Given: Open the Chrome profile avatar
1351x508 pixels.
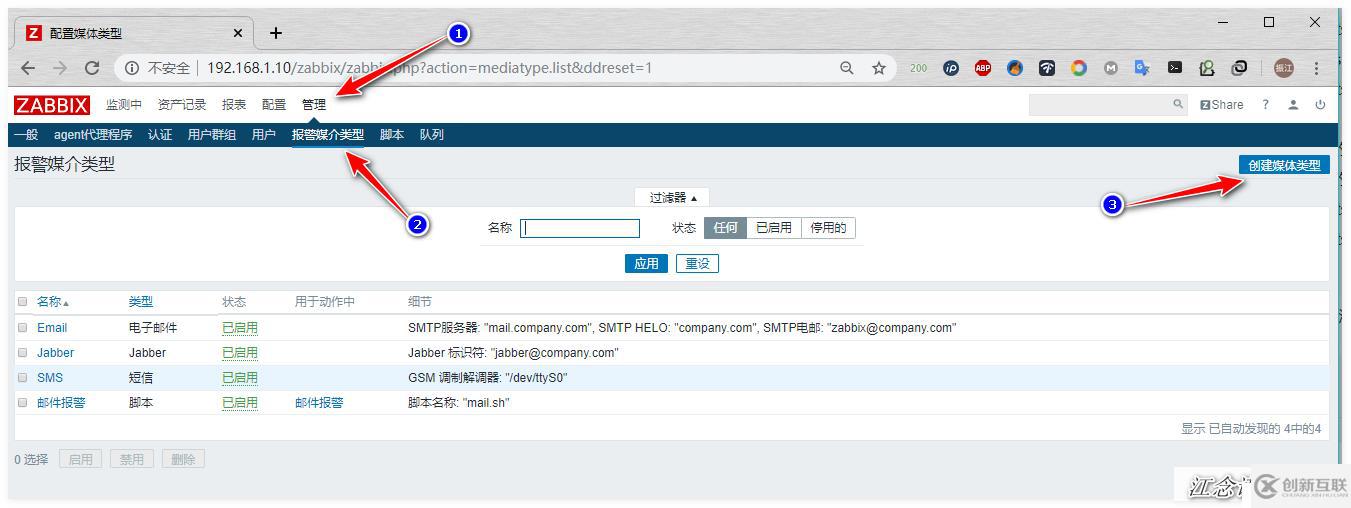Looking at the screenshot, I should pos(1283,68).
